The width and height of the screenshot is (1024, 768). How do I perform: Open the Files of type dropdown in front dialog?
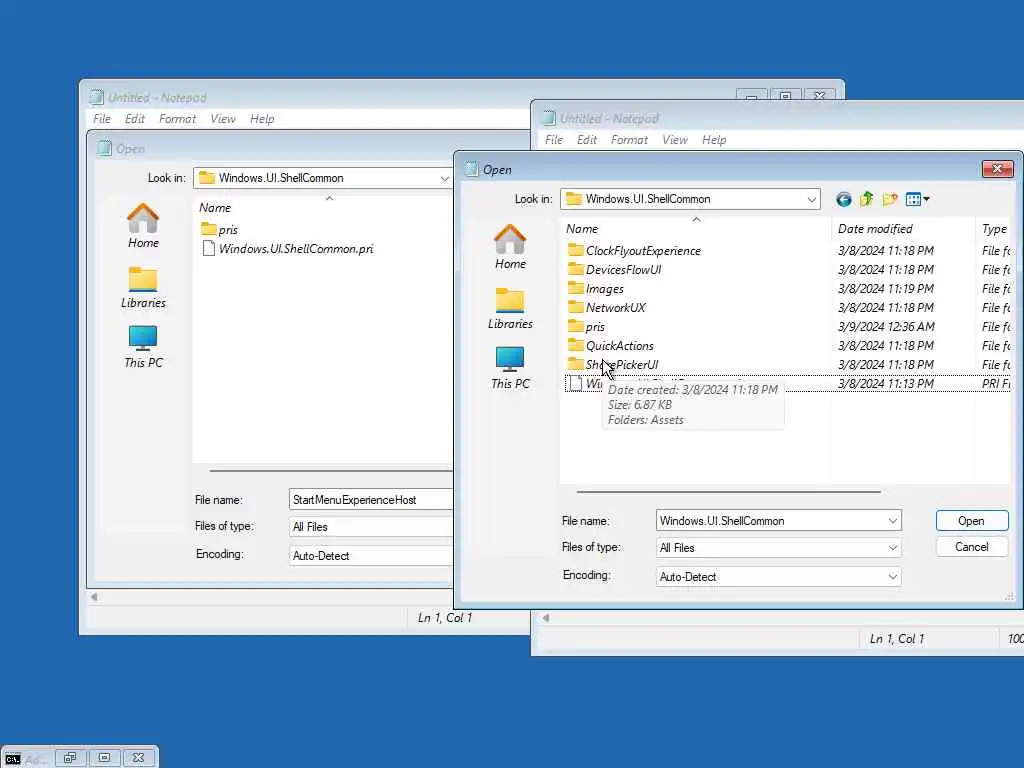[892, 548]
